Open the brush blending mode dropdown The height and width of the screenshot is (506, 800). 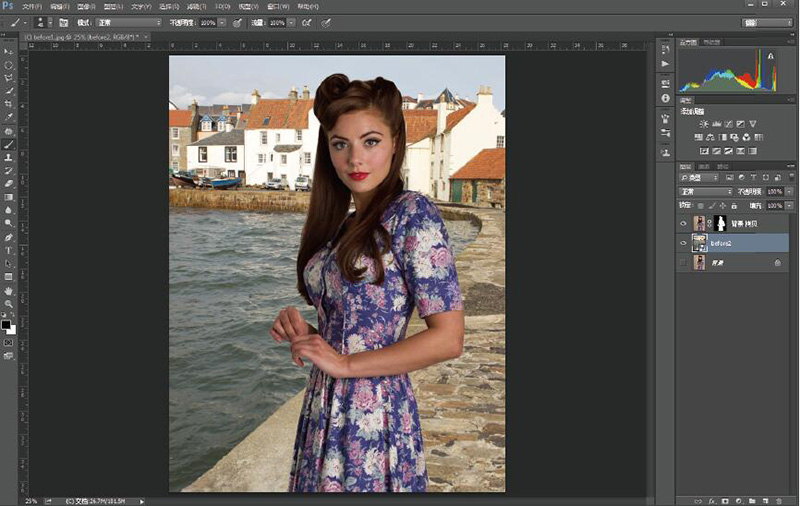[130, 21]
